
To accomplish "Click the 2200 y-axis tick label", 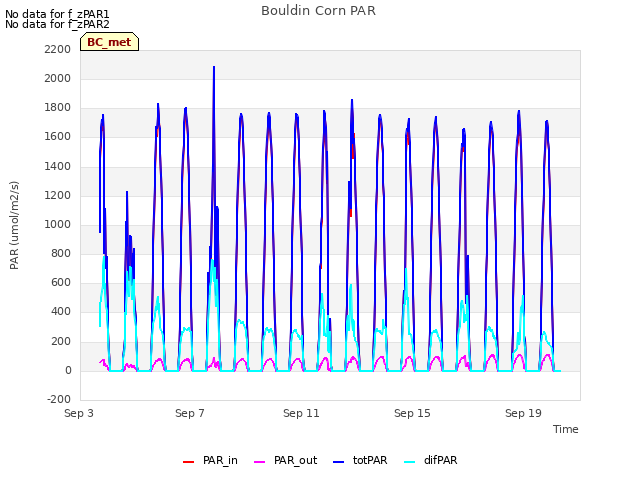I will [x=58, y=49].
